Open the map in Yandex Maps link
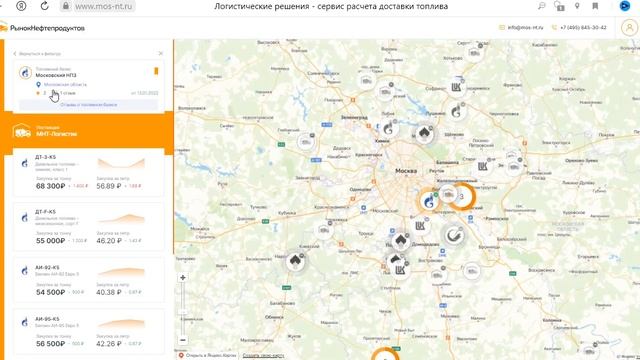 coord(207,356)
